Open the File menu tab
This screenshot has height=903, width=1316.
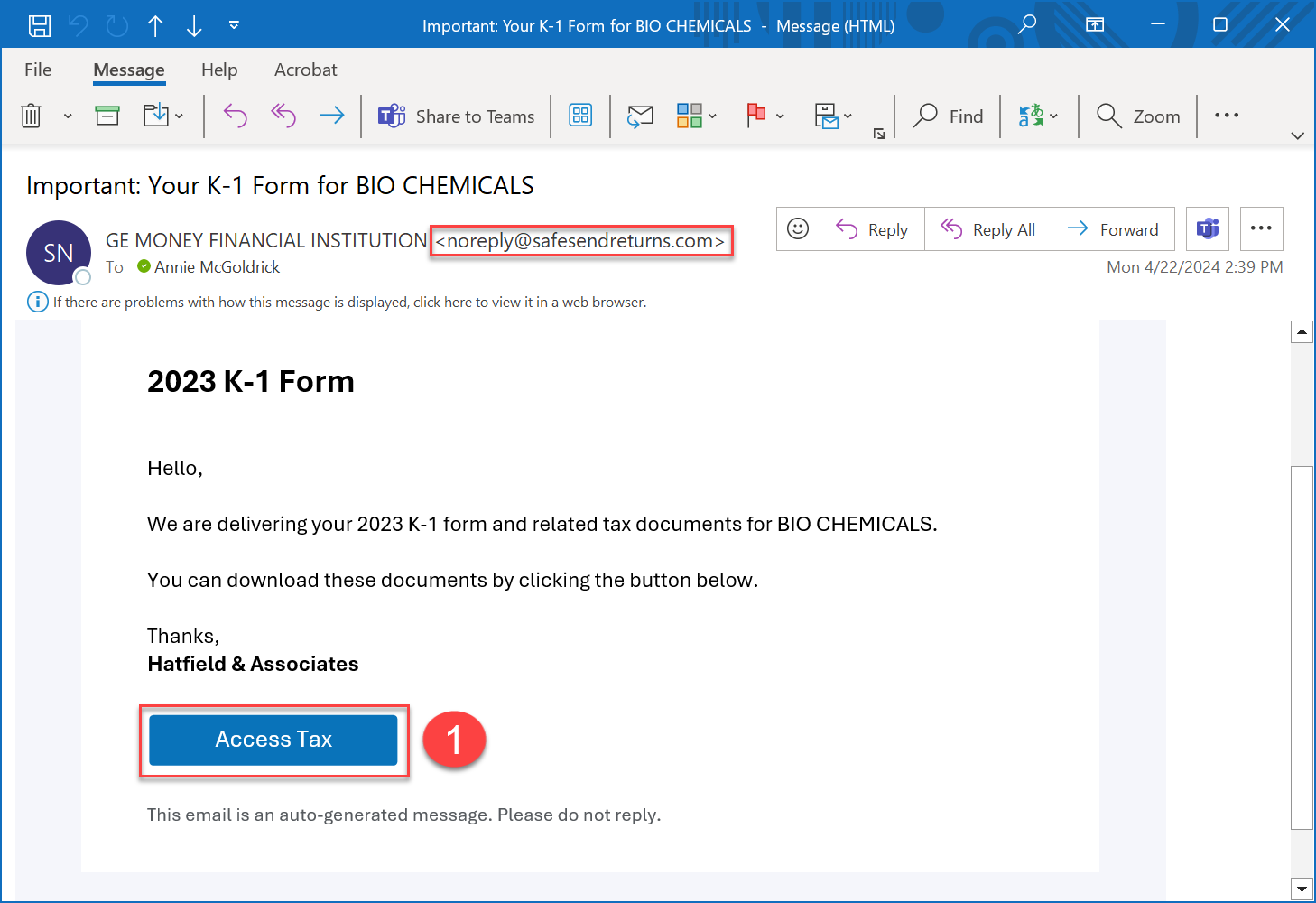(x=38, y=70)
